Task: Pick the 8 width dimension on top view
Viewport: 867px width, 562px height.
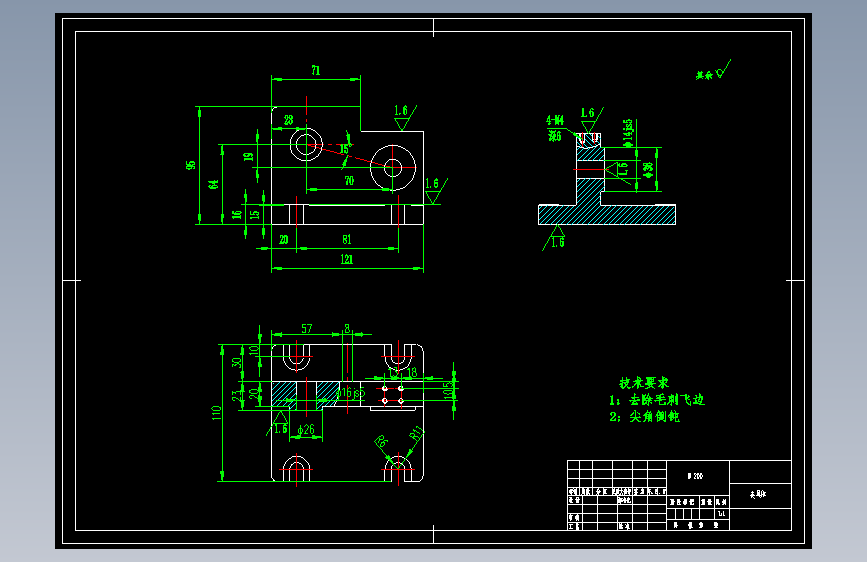Action: (x=347, y=329)
